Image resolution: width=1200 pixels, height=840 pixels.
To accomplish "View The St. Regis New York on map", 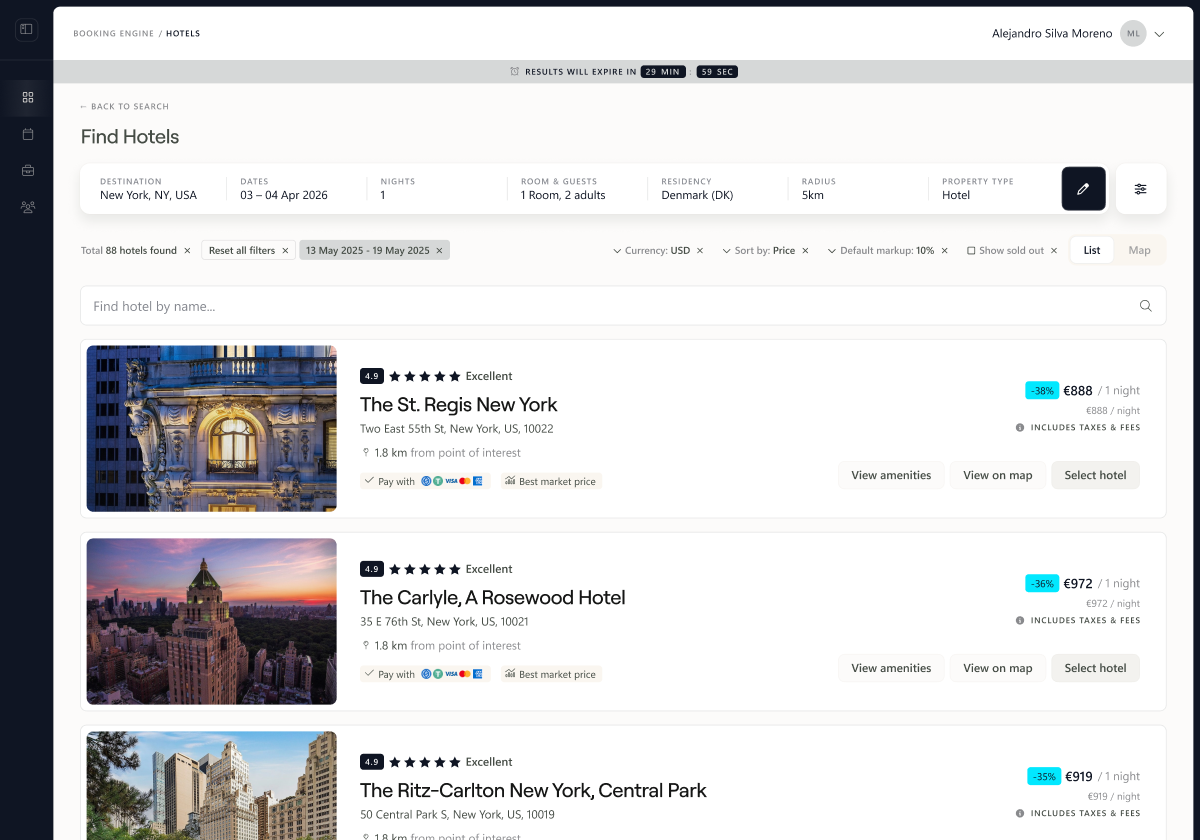I will click(998, 475).
